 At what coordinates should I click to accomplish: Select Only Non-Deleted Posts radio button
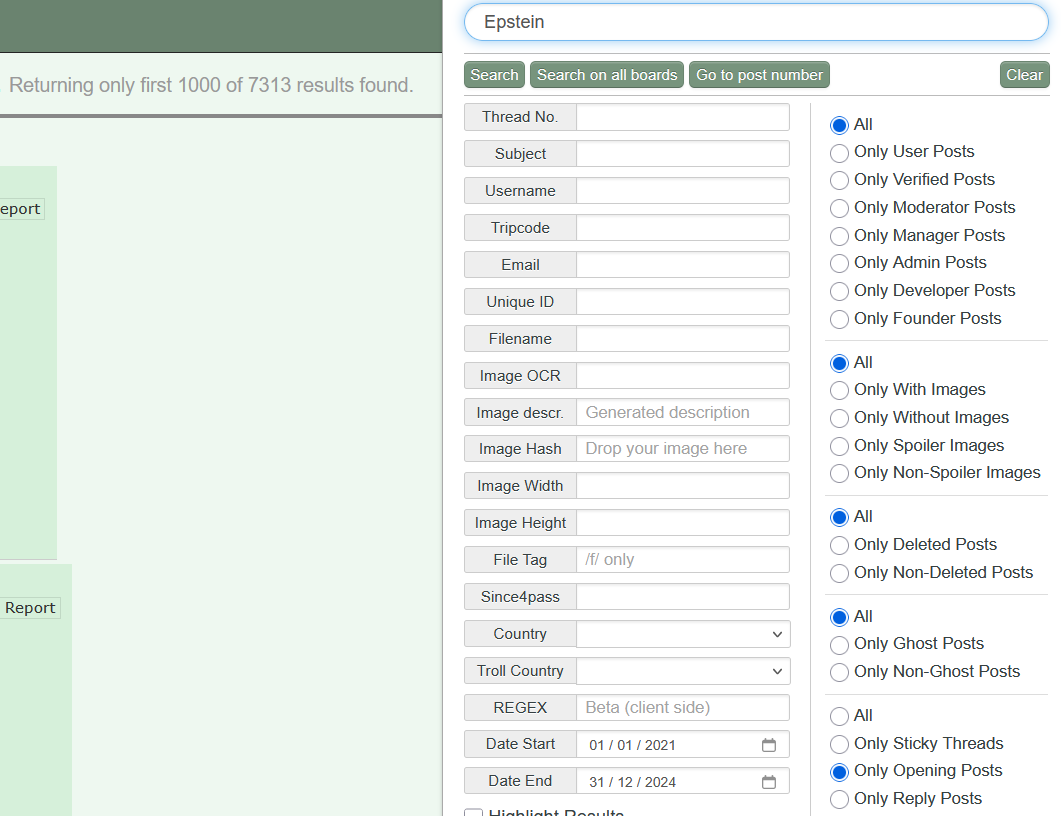click(839, 574)
